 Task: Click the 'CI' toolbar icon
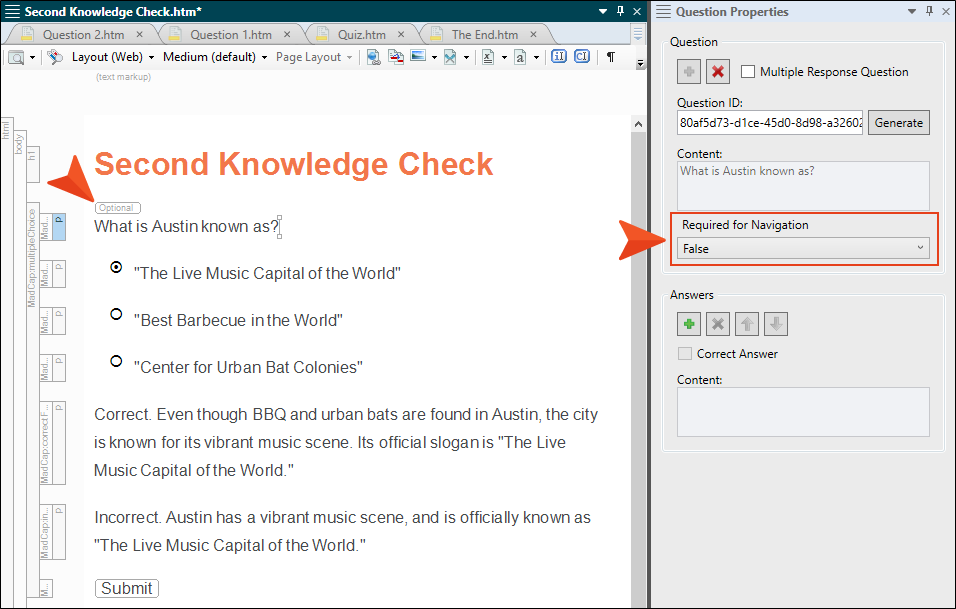pos(582,57)
